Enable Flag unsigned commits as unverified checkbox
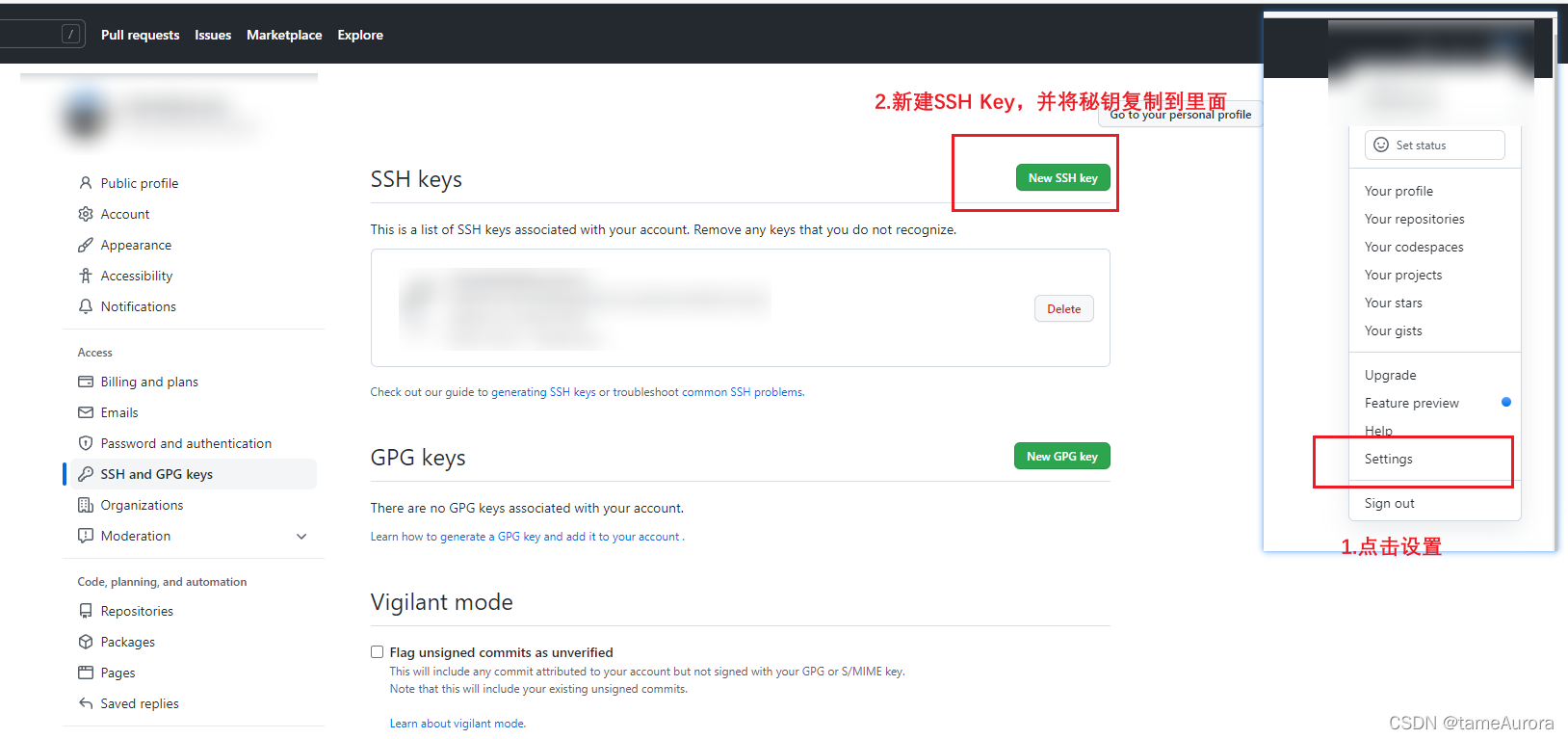The height and width of the screenshot is (739, 1568). click(x=378, y=652)
